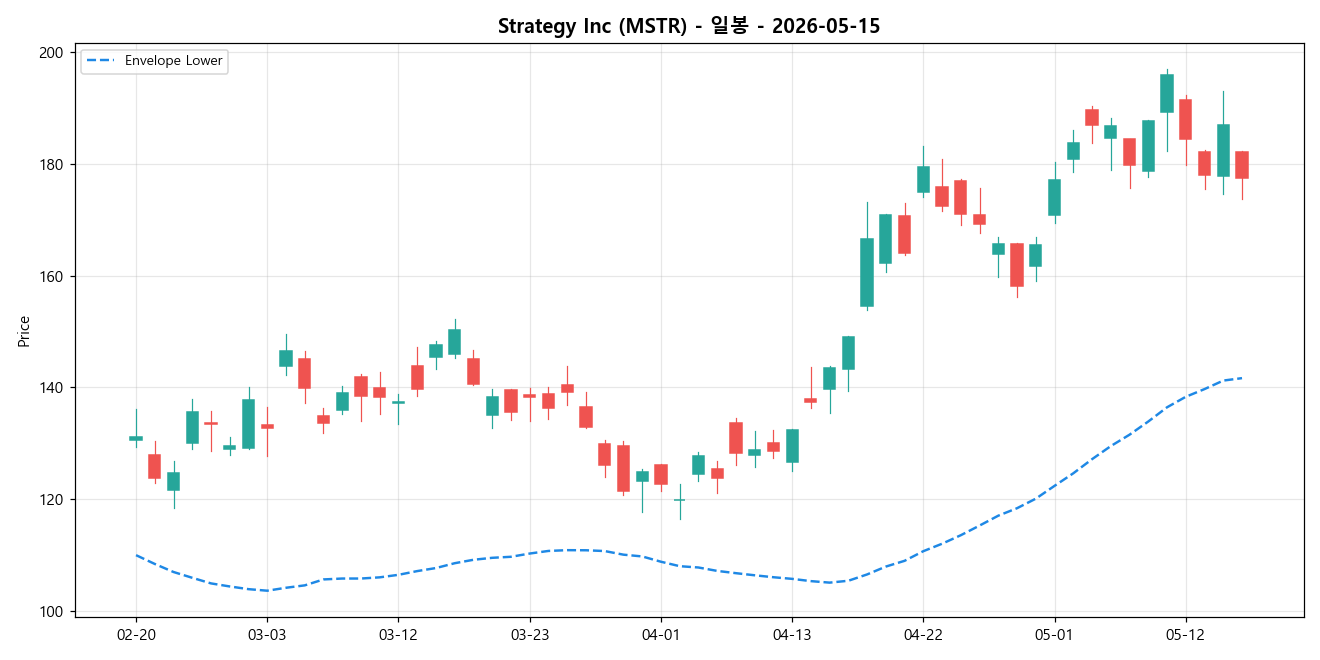
Task: Click the green candlestick above the 04-22 label
Action: pos(923,179)
